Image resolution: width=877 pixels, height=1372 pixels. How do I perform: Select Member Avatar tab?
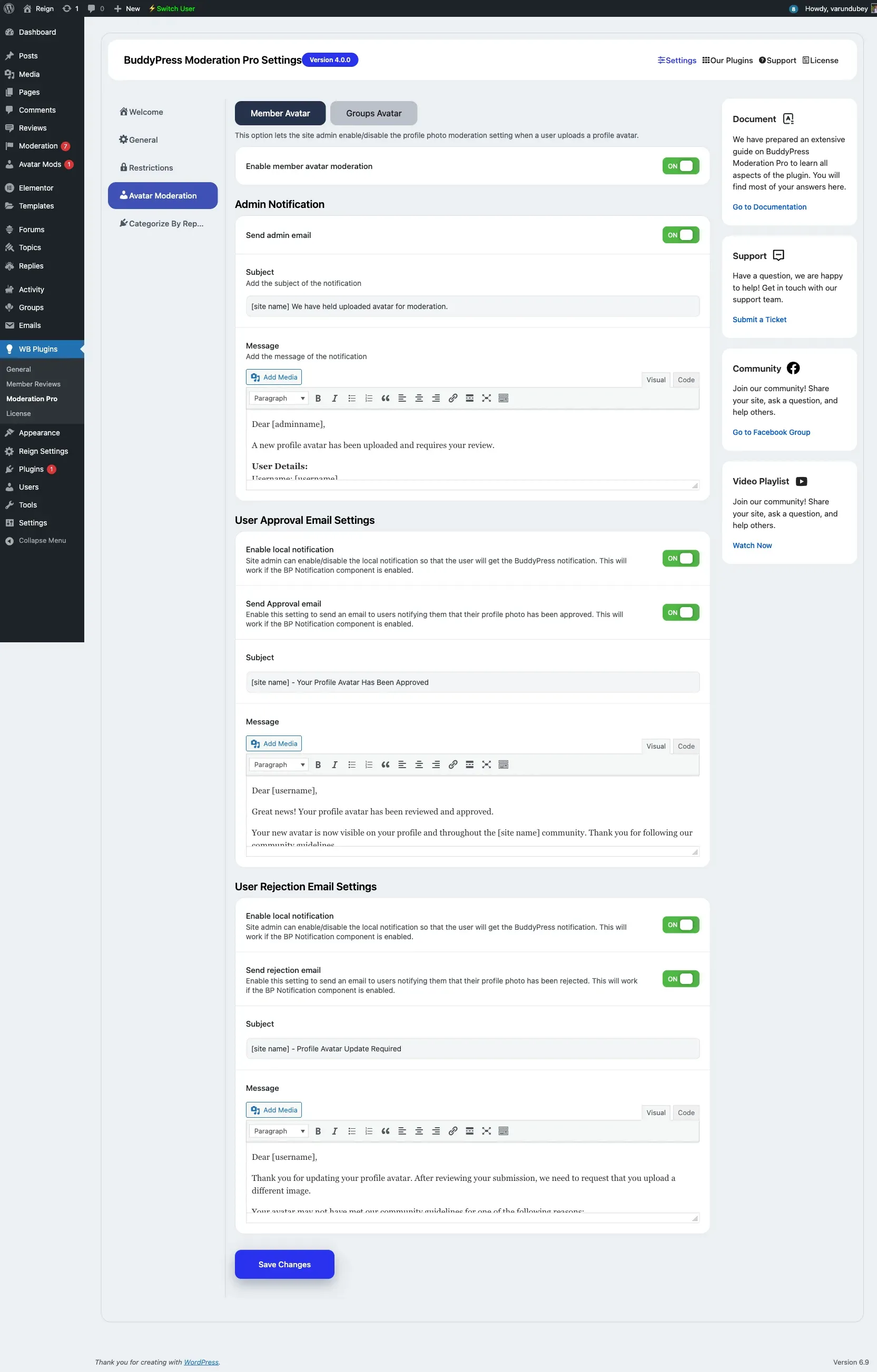(x=280, y=113)
